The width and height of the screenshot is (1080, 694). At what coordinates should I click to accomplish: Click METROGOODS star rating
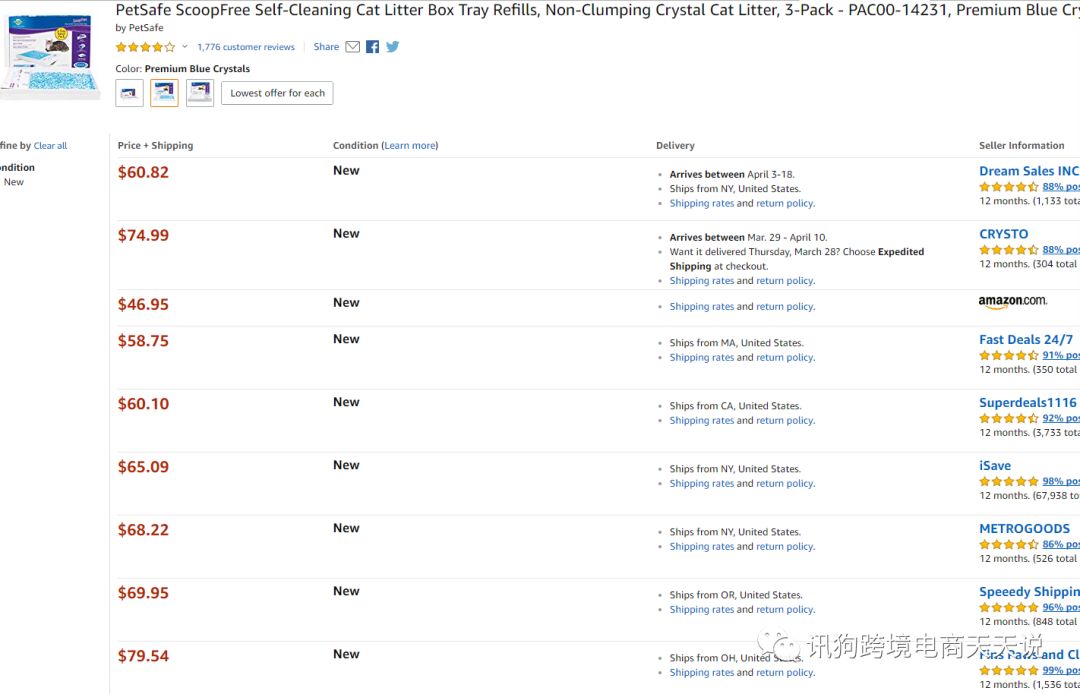[1008, 544]
